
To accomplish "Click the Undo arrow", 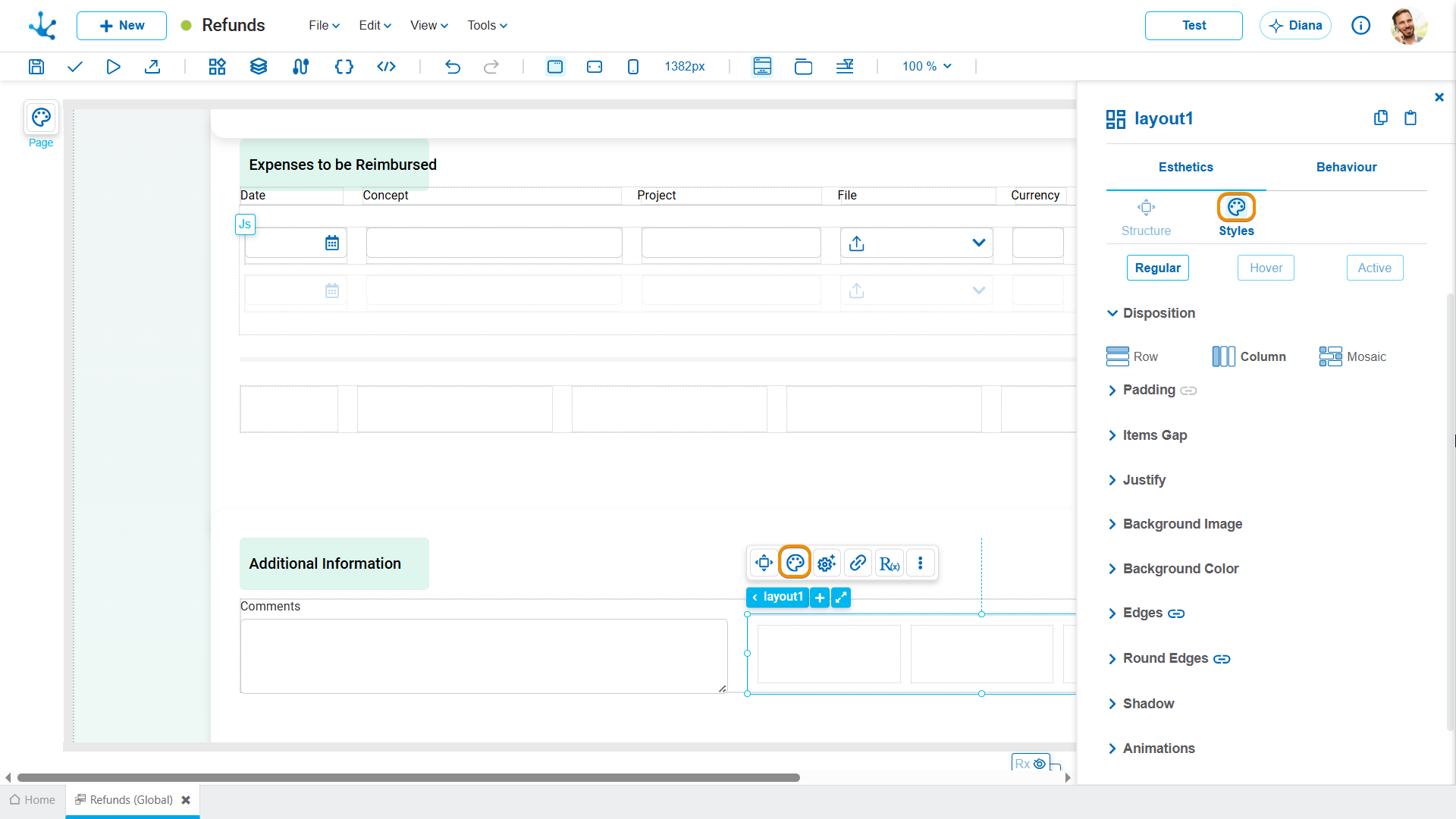I will tap(453, 67).
